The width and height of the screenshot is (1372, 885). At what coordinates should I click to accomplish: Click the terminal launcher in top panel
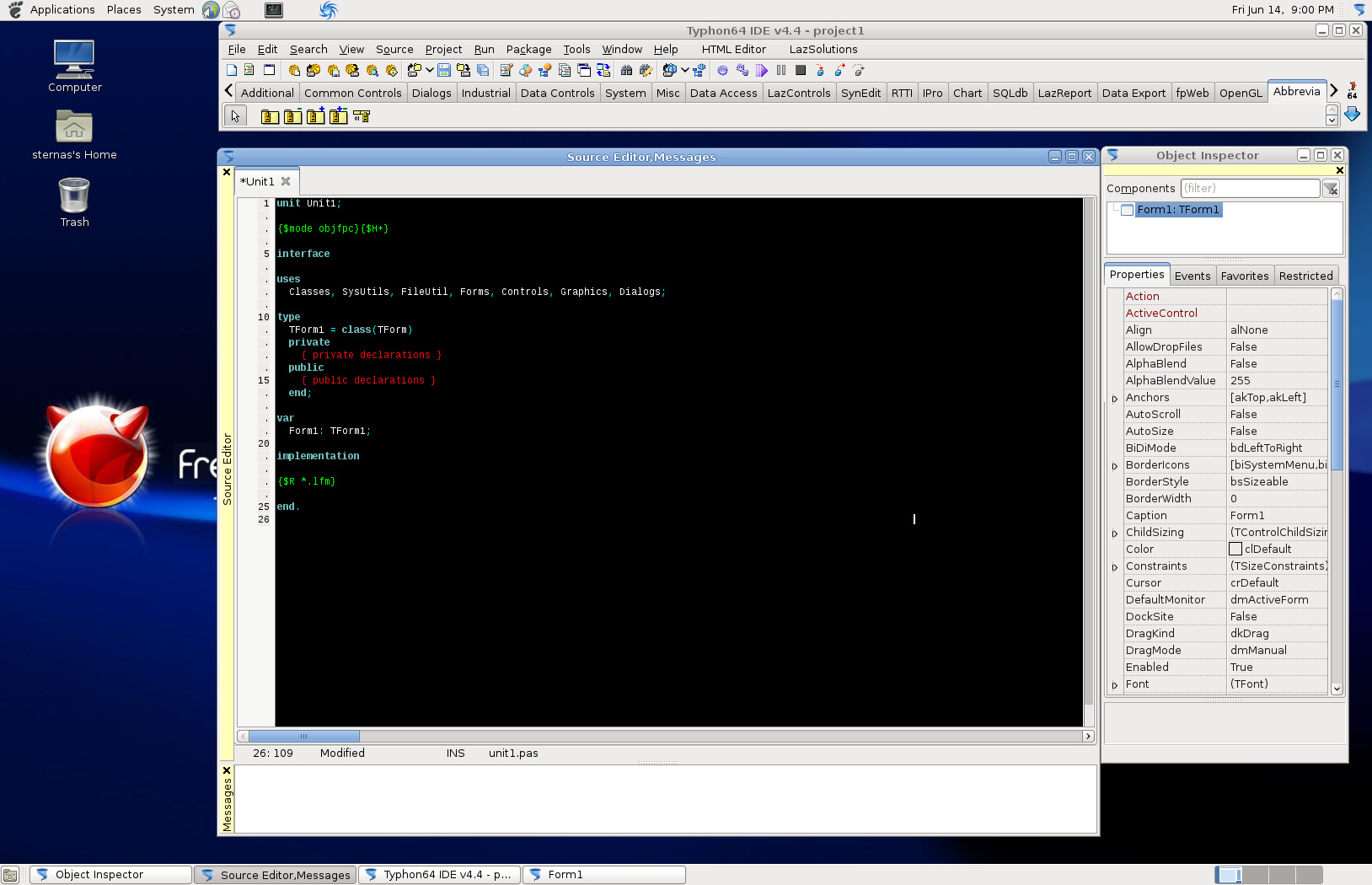(273, 10)
